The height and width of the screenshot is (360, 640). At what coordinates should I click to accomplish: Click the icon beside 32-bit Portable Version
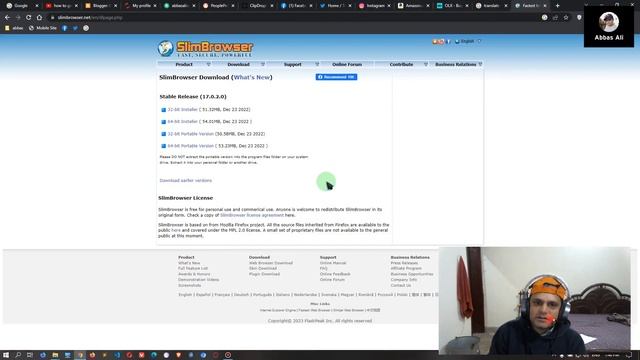(163, 134)
